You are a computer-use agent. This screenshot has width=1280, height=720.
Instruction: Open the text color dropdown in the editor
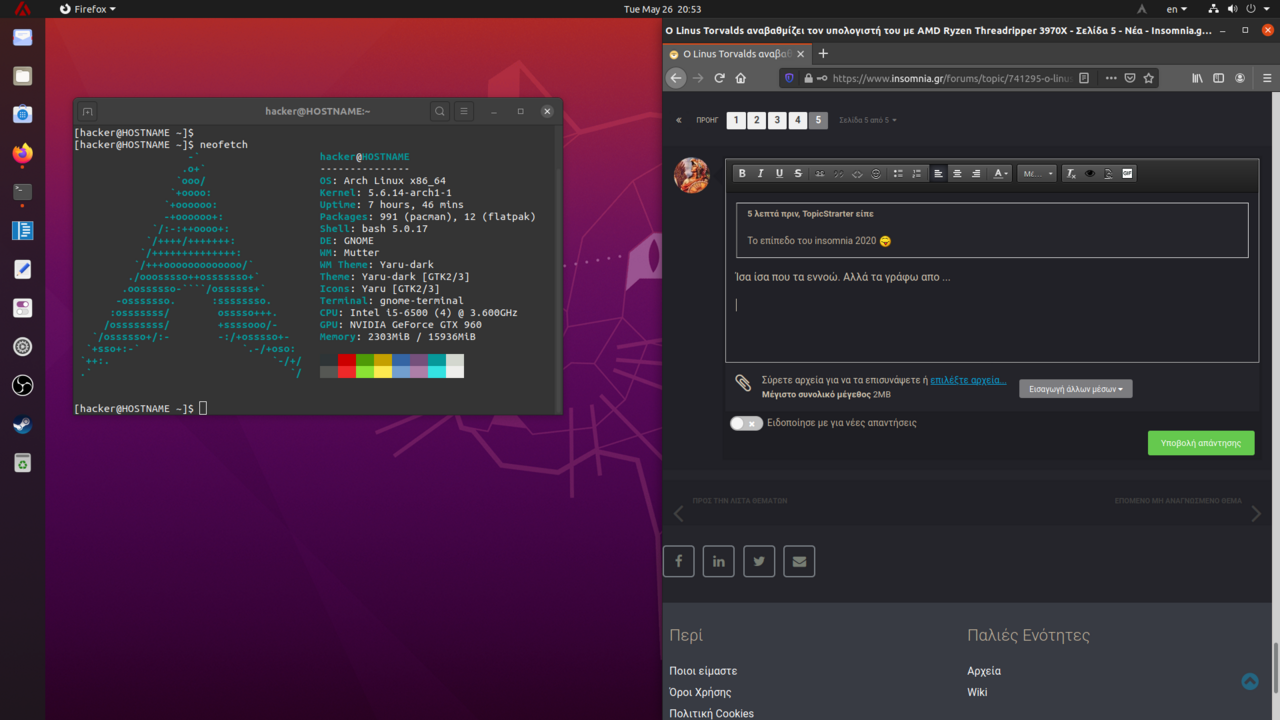click(1000, 173)
